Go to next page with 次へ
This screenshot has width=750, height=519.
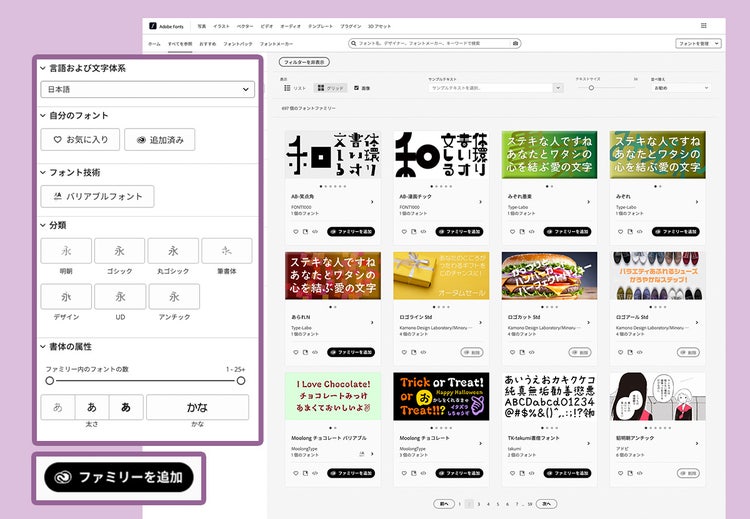546,504
